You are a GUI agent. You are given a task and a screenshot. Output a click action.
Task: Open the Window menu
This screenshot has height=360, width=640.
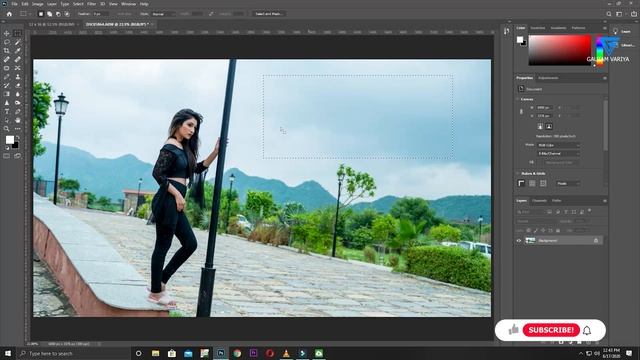(128, 4)
